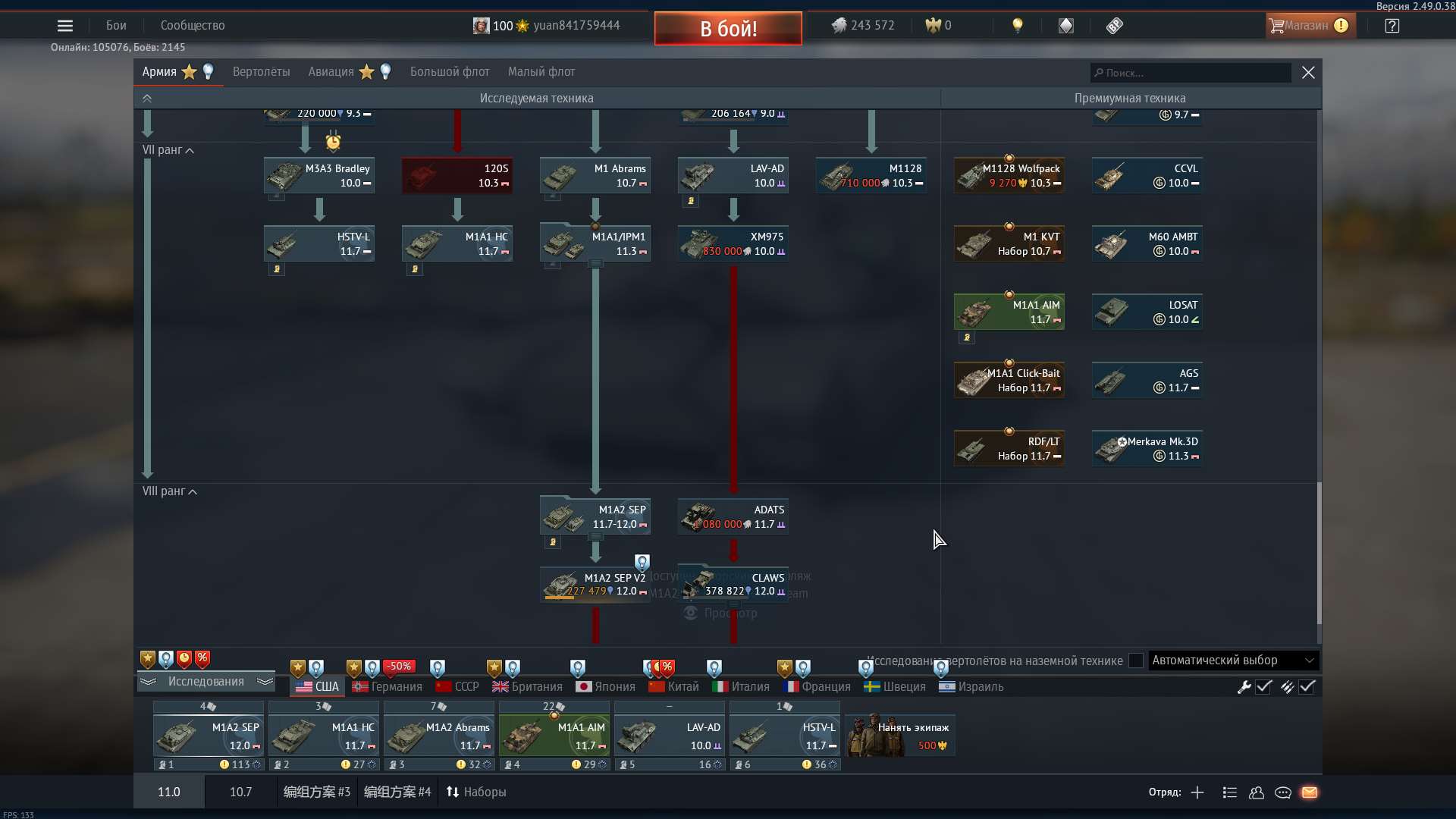Enable helicopter research on ground vehicles checkbox
This screenshot has height=819, width=1456.
click(x=1135, y=661)
